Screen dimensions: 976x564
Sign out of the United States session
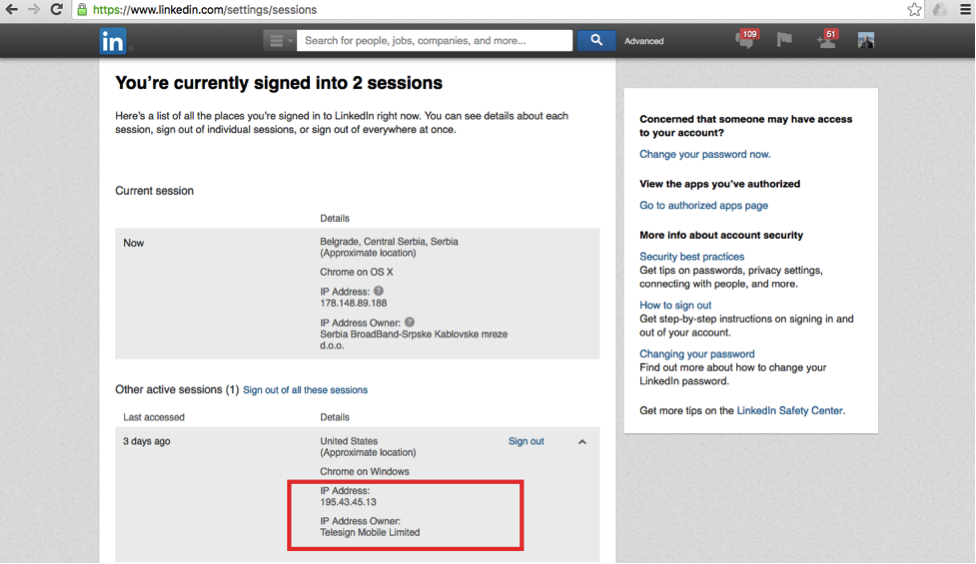coord(526,441)
